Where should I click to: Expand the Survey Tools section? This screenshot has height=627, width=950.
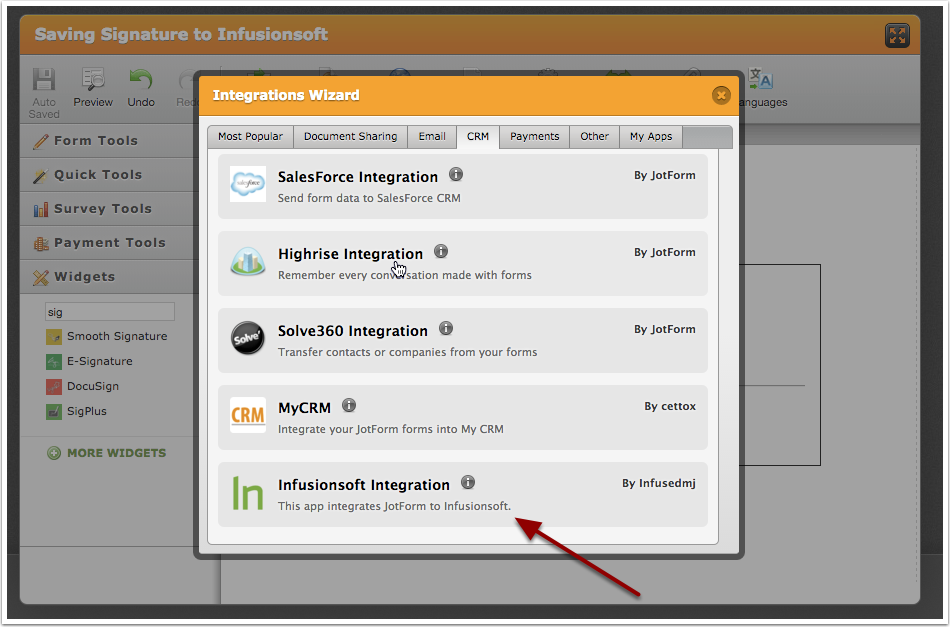point(110,208)
